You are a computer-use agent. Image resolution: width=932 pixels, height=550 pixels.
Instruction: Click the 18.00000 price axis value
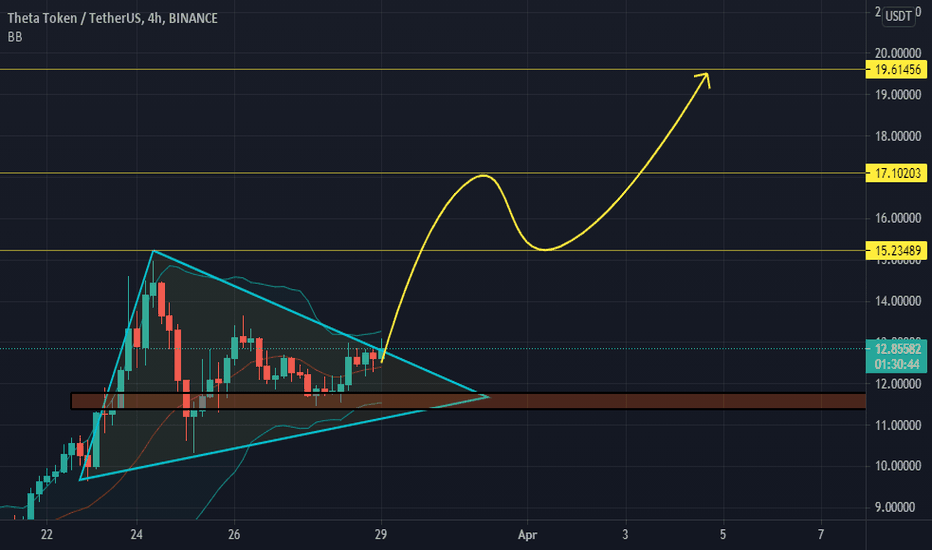[898, 136]
